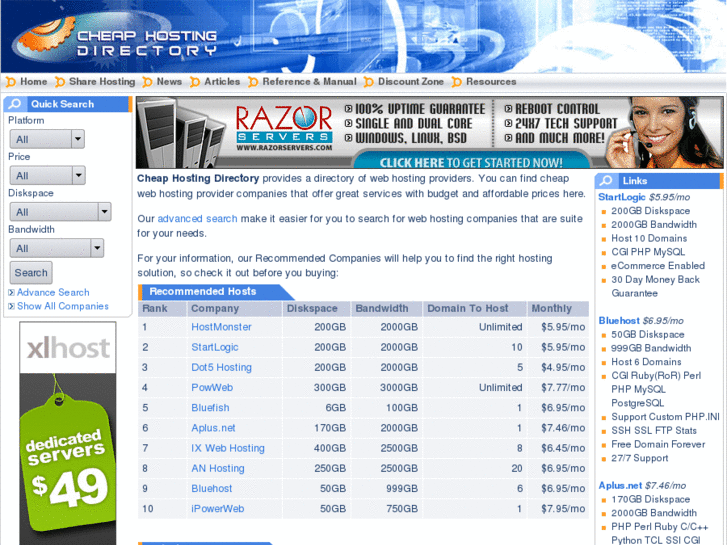Click the Razor Servers banner ad
Screen dimensions: 727x545
(x=429, y=133)
